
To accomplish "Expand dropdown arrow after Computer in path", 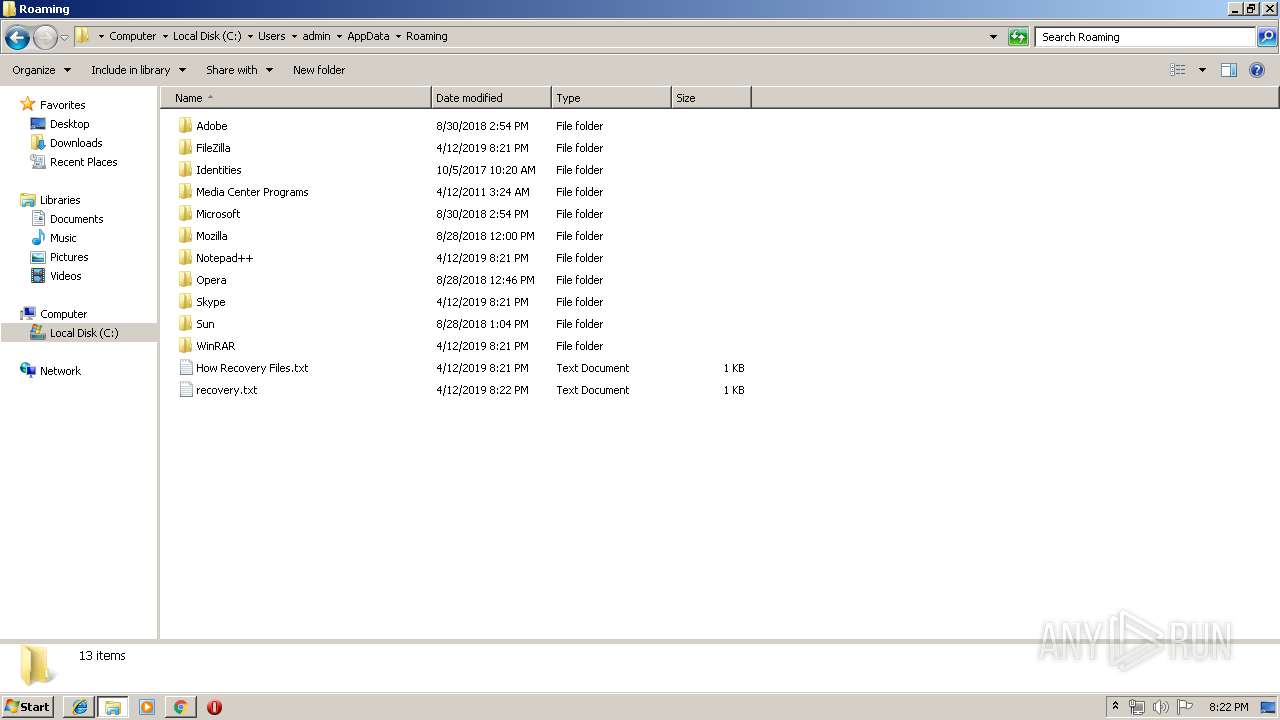I will point(165,37).
